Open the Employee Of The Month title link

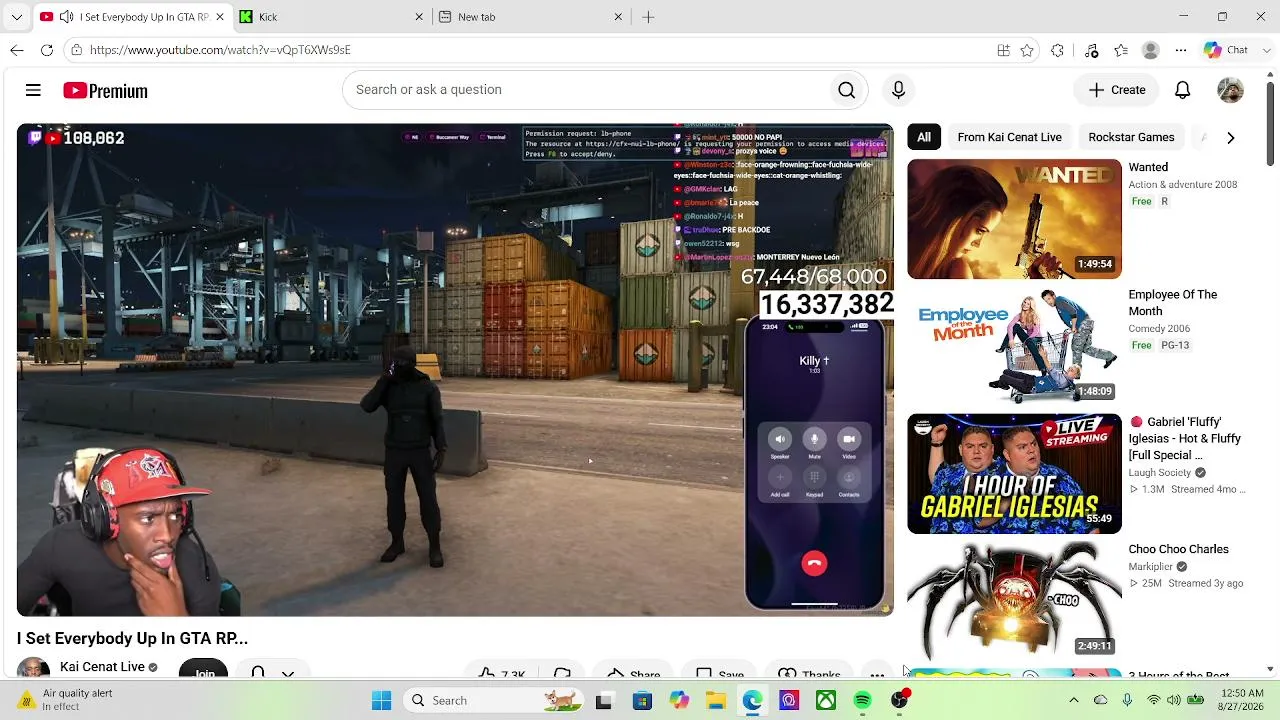(x=1172, y=303)
